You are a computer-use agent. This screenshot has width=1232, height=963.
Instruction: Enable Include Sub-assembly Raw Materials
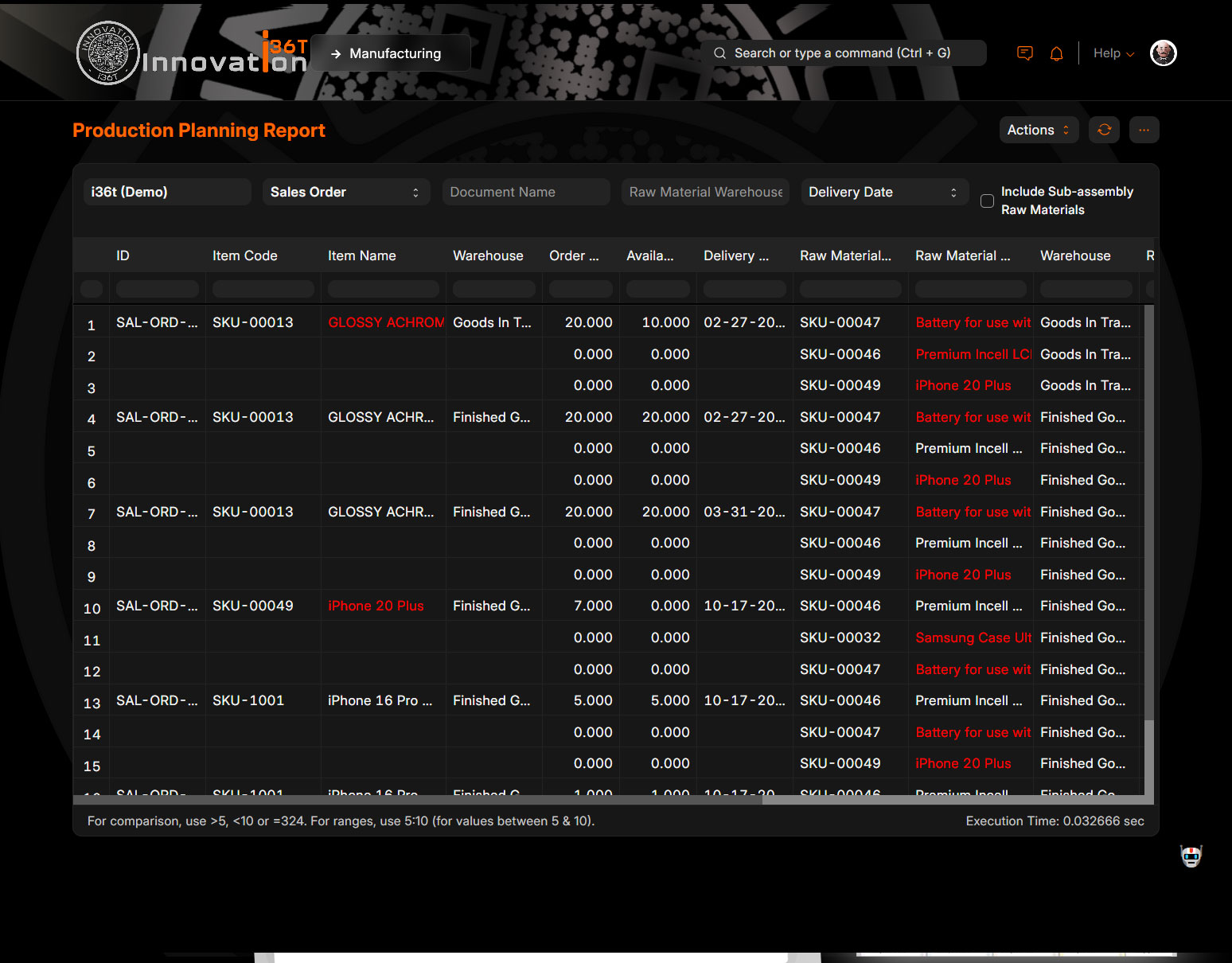pos(987,201)
